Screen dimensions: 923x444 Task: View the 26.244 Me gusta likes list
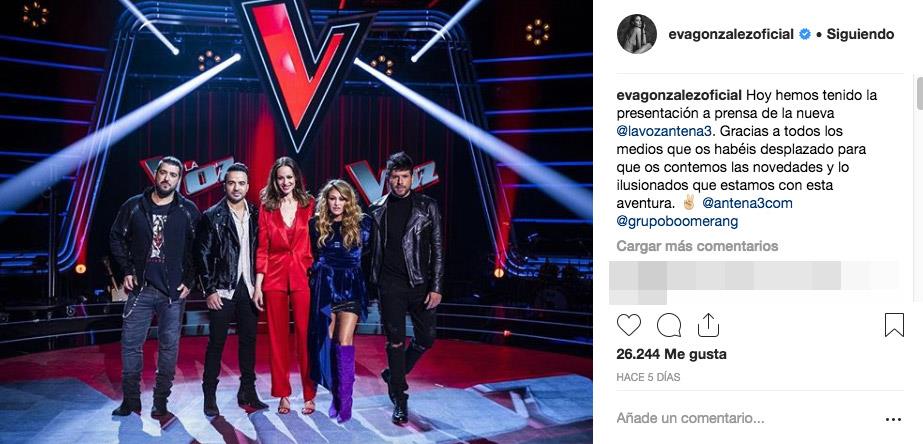[x=671, y=354]
